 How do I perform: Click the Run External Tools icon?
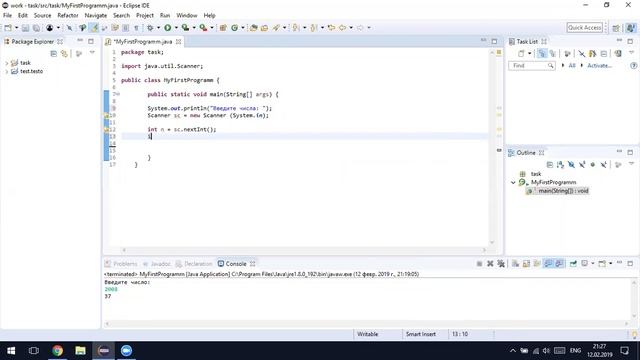[x=203, y=28]
